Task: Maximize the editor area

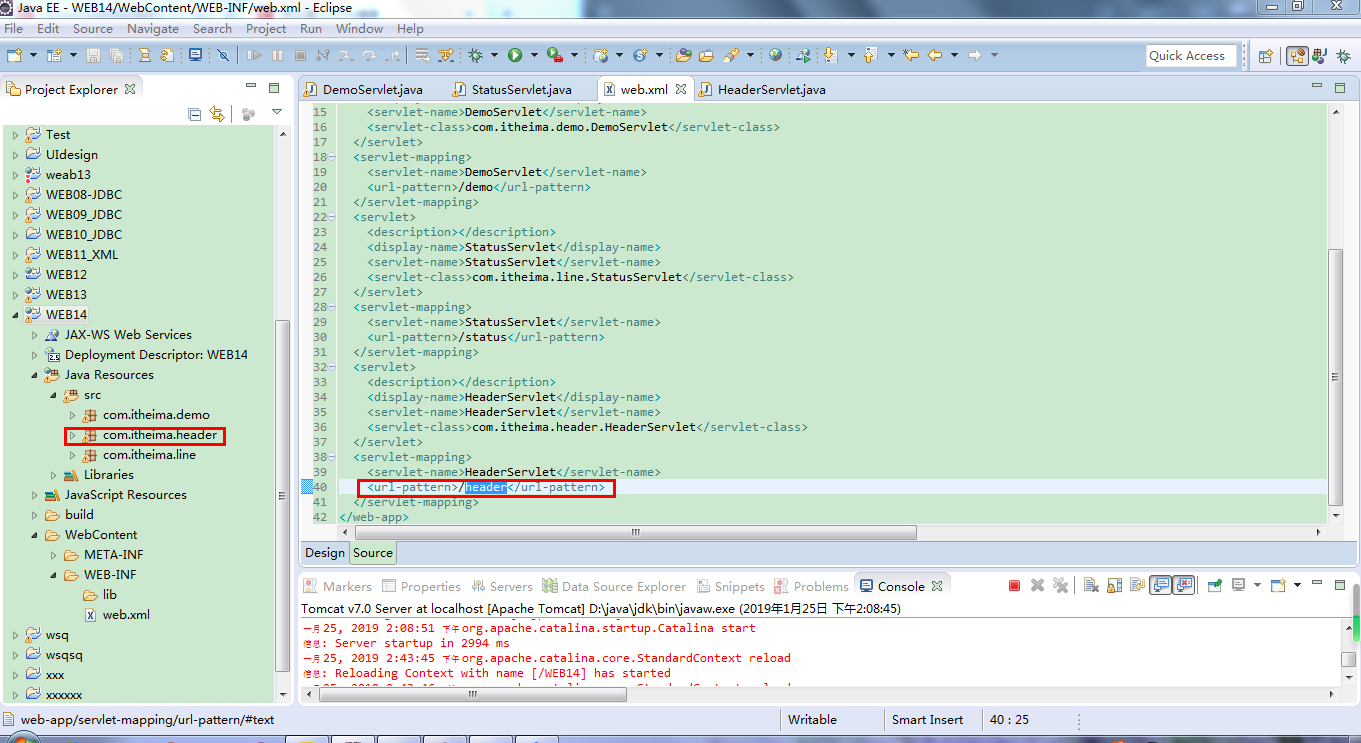Action: pos(1341,88)
